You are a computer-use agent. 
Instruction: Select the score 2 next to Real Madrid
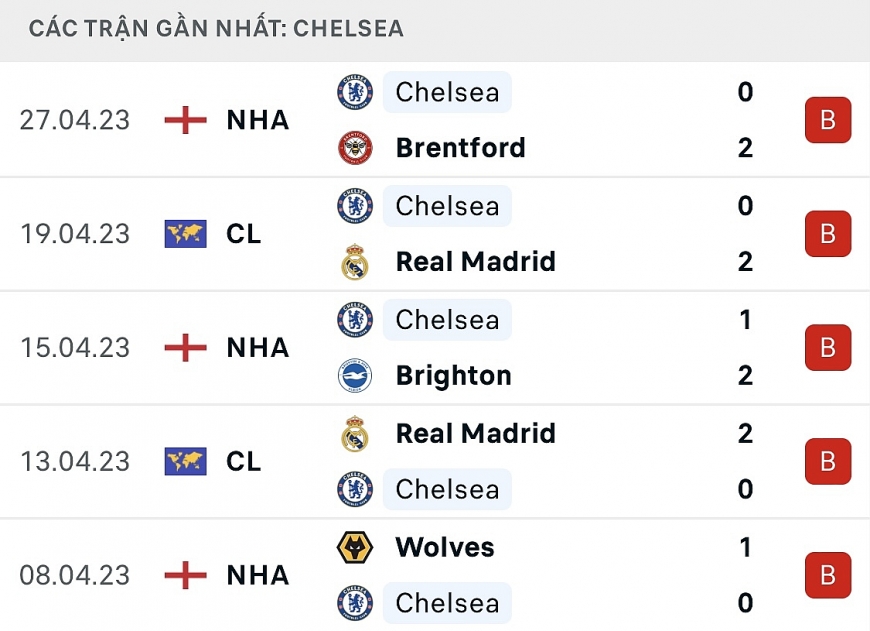click(745, 261)
